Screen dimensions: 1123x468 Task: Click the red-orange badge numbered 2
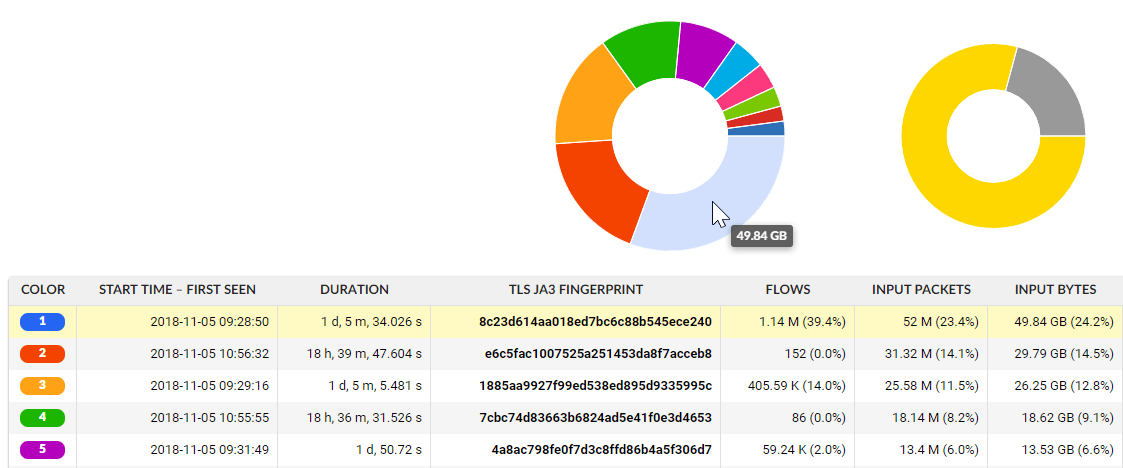(42, 354)
